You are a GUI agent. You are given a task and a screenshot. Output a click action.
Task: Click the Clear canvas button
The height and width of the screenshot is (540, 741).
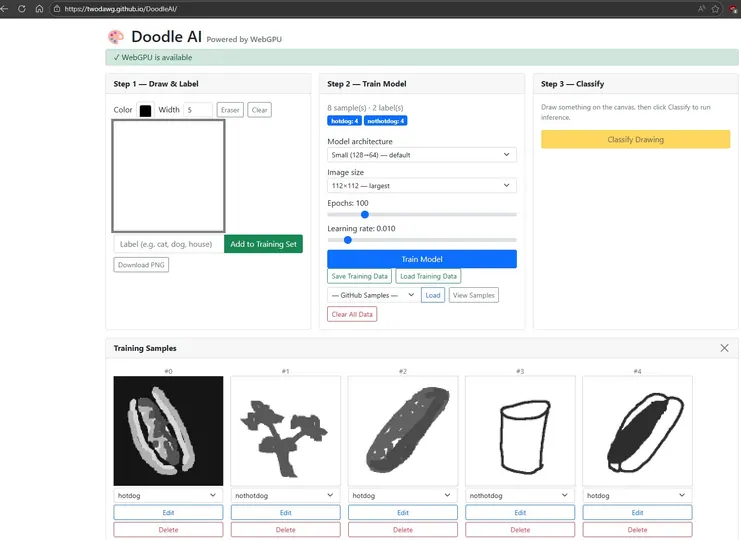[259, 110]
